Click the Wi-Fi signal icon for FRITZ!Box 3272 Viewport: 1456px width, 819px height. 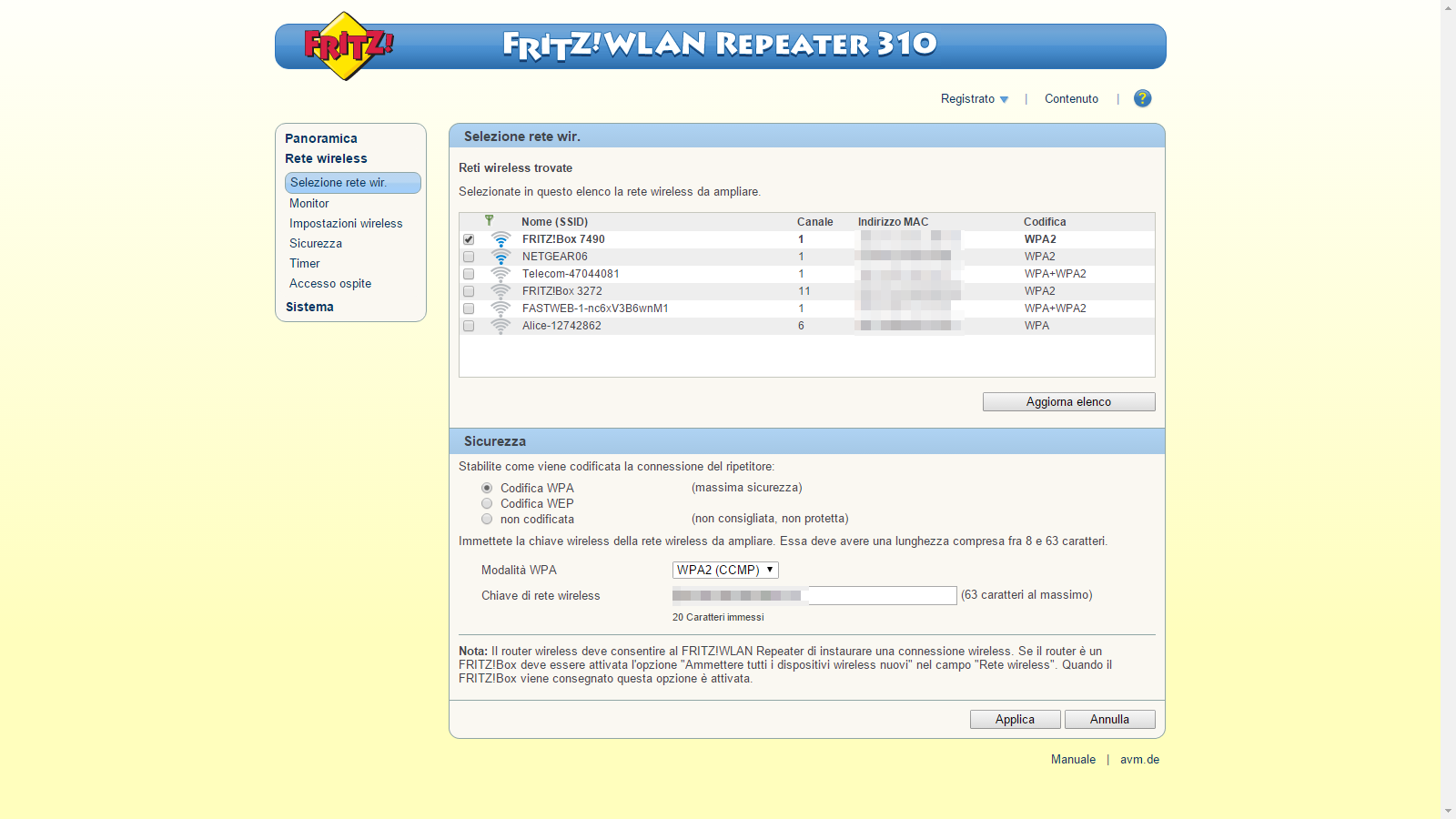[x=500, y=291]
